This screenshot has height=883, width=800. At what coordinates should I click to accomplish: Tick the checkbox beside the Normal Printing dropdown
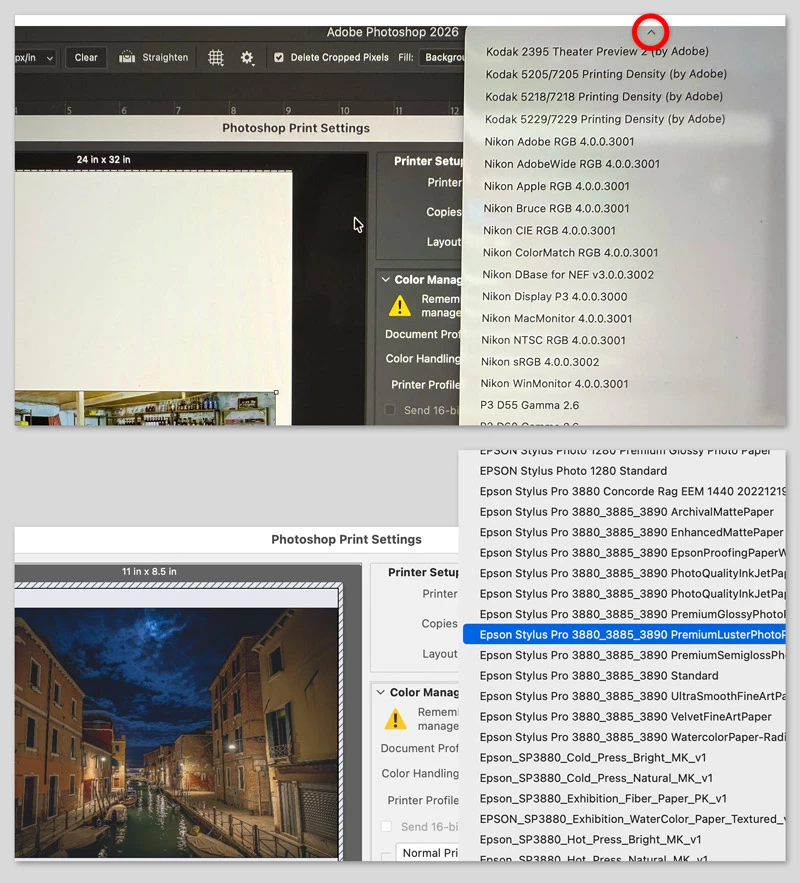[386, 856]
